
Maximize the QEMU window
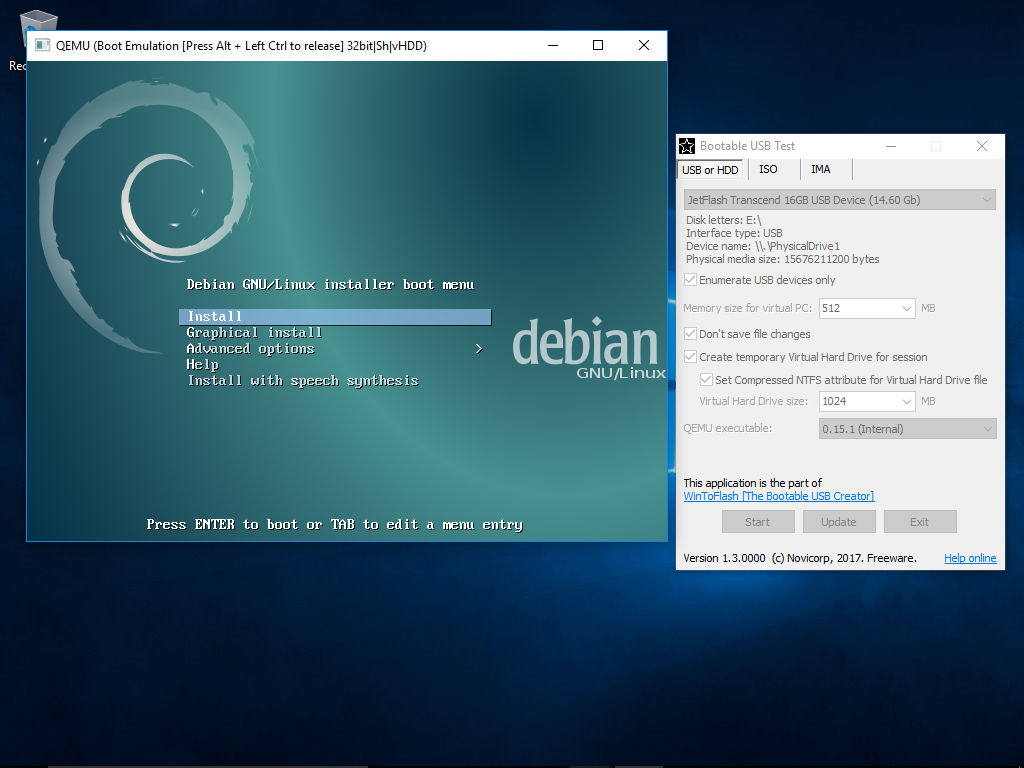click(598, 45)
